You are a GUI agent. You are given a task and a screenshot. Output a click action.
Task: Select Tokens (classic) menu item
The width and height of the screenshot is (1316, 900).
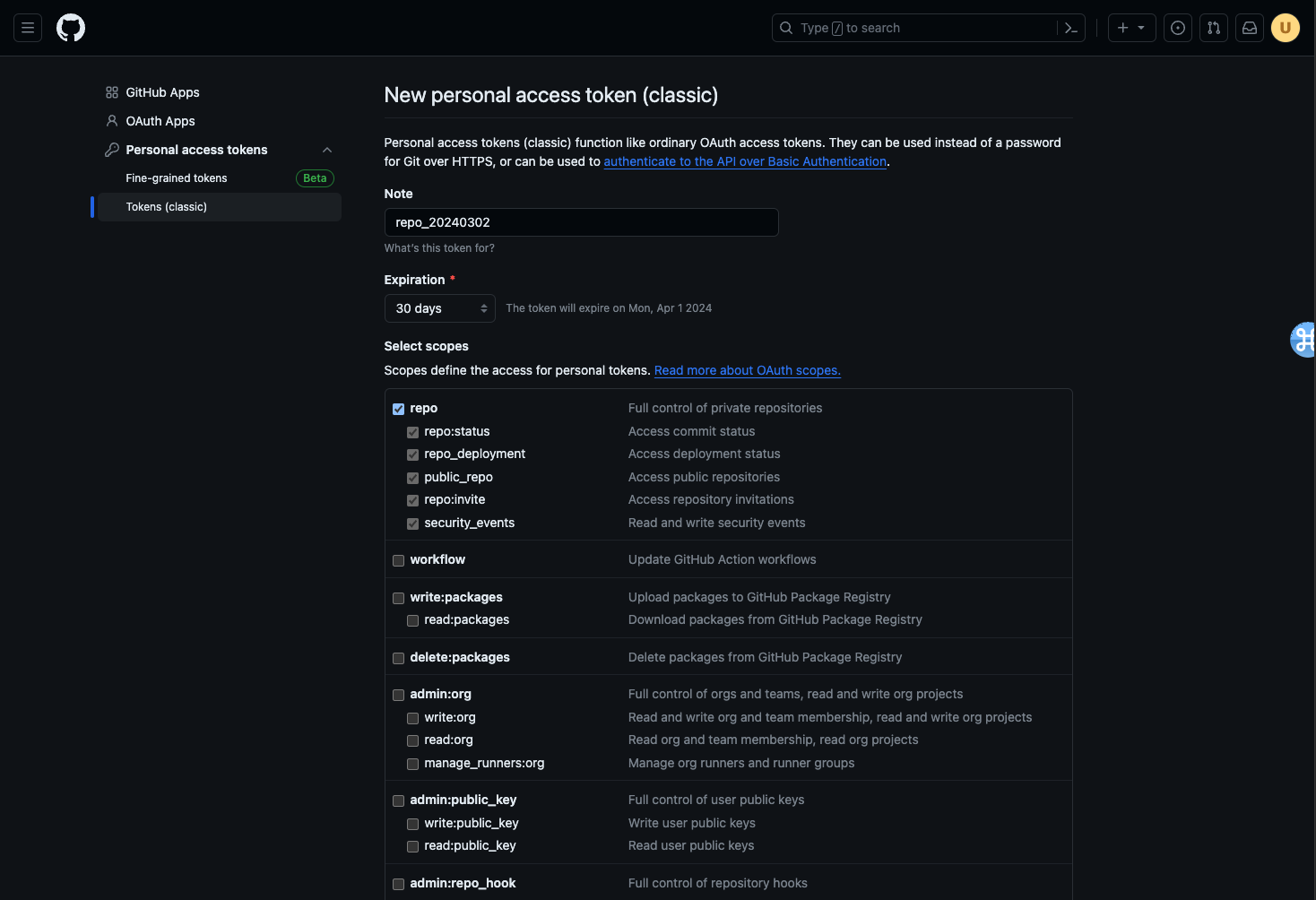click(219, 207)
